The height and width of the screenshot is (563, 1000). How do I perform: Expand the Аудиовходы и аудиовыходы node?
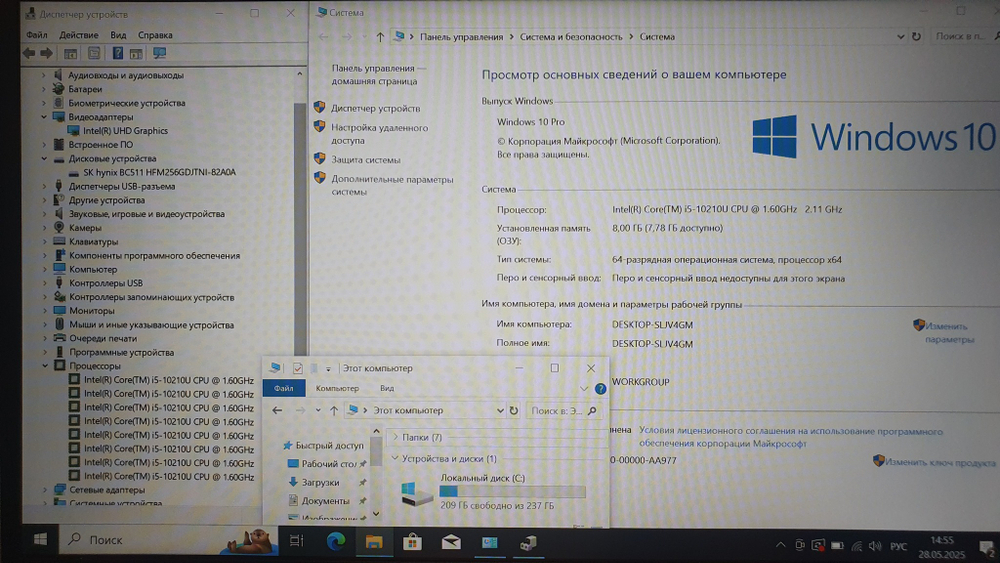point(44,75)
